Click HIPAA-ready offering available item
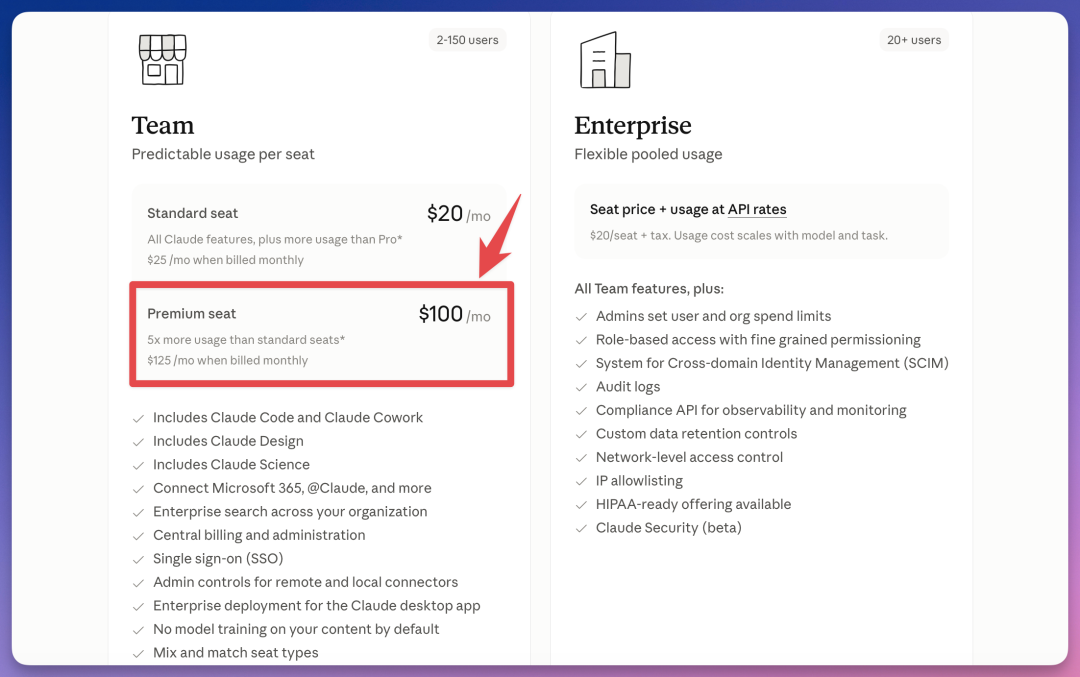Viewport: 1080px width, 677px height. pyautogui.click(x=693, y=504)
